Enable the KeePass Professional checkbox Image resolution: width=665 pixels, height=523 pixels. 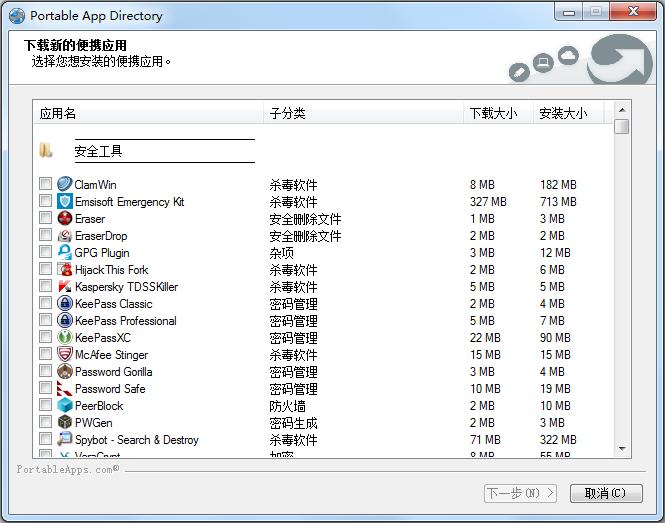click(45, 320)
